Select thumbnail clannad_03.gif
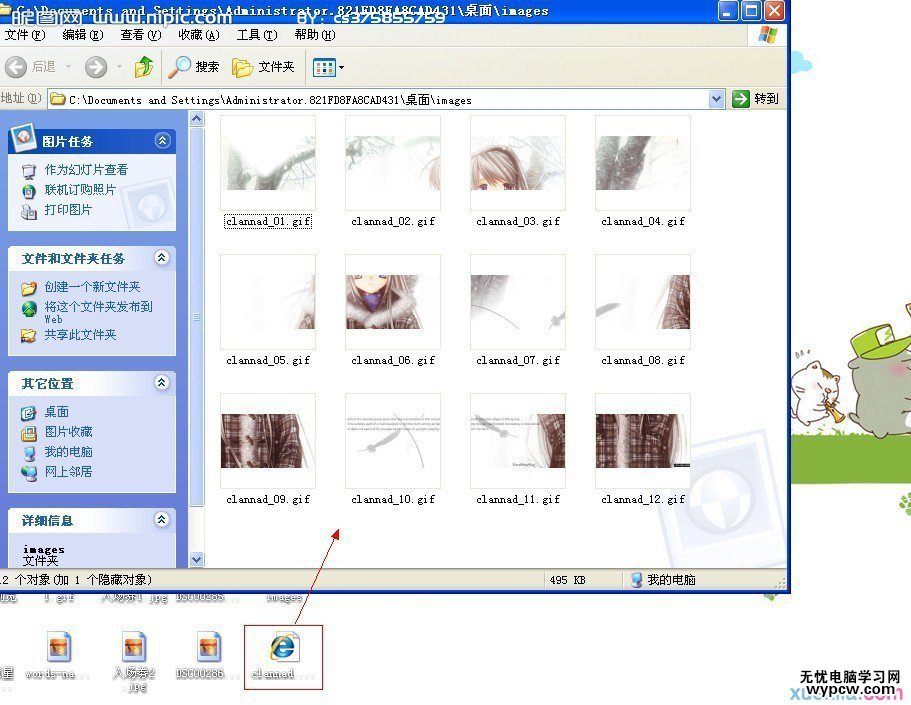Screen dimensions: 911x705 point(518,163)
